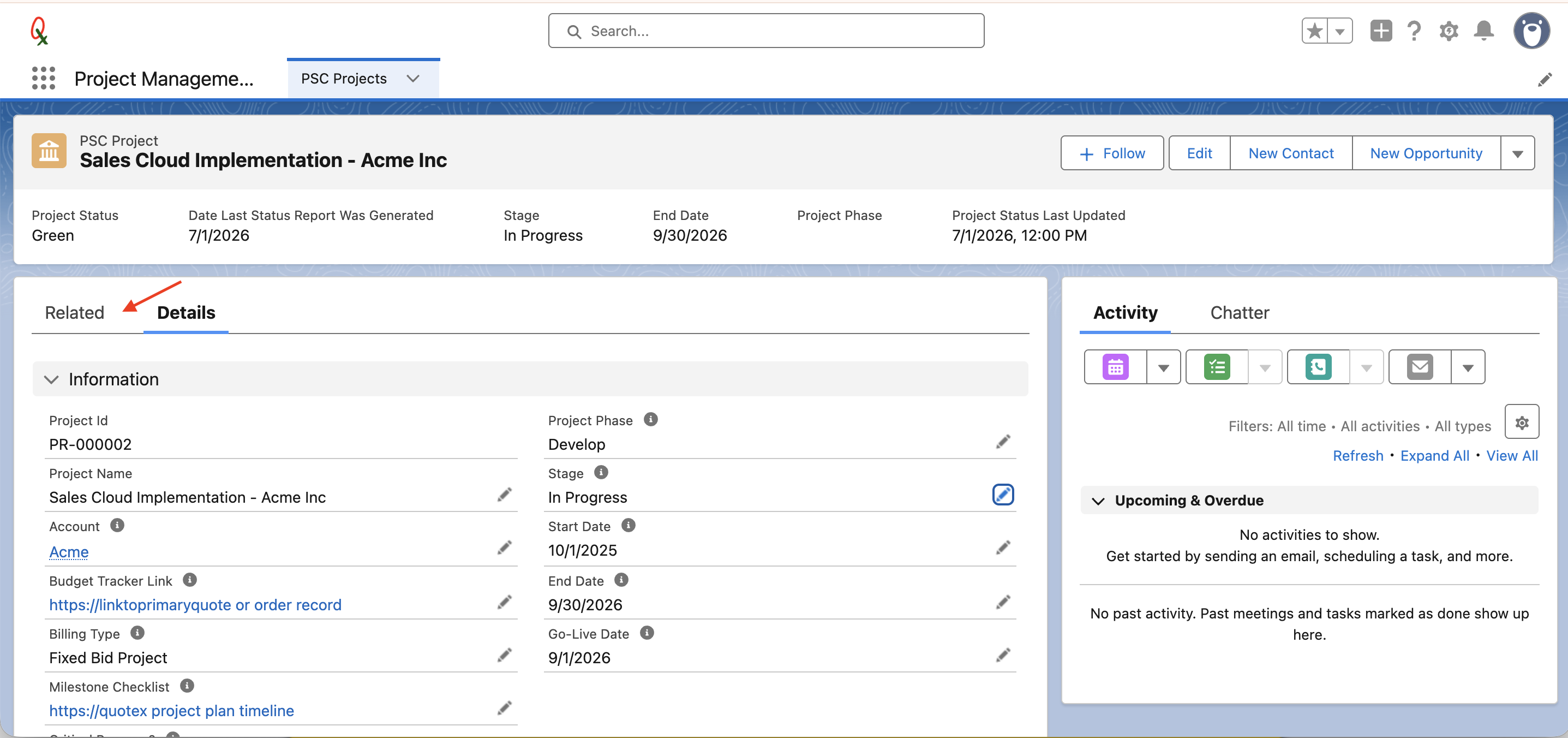Click the New Opportunity button
1568x738 pixels.
pyautogui.click(x=1426, y=153)
